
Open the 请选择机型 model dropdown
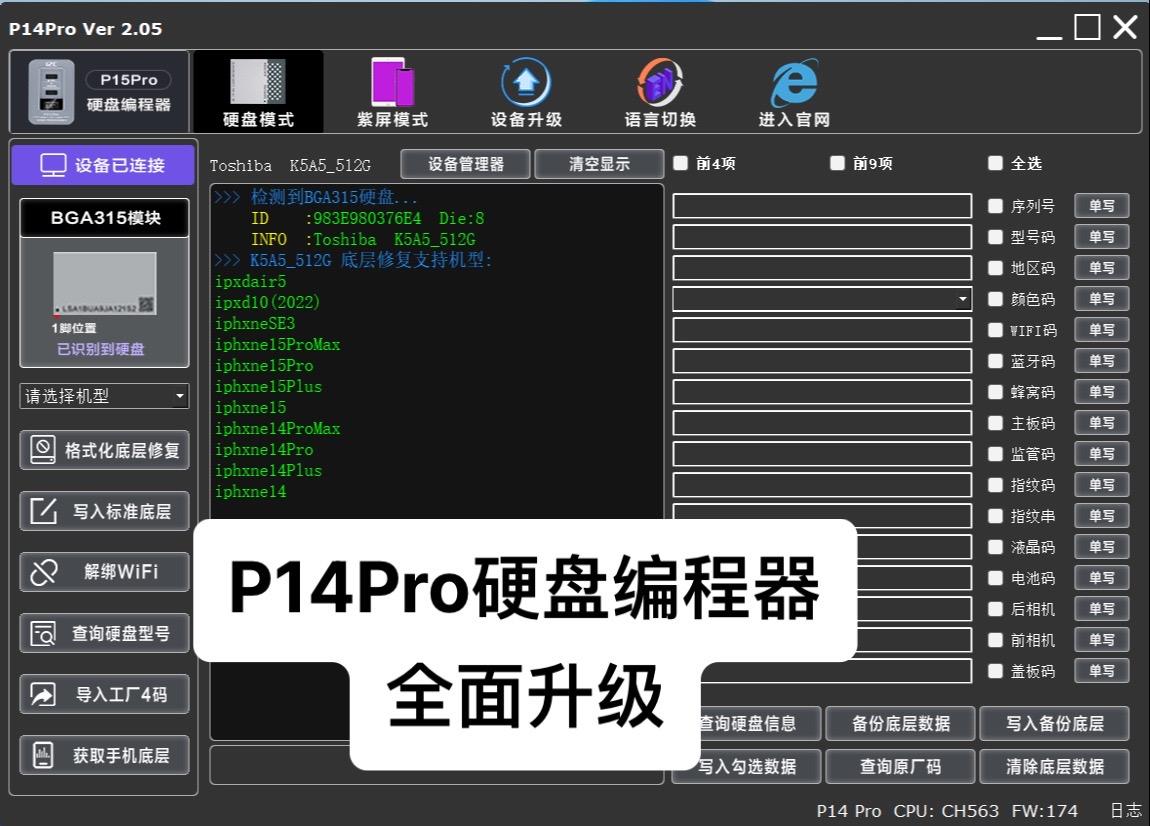[x=104, y=396]
